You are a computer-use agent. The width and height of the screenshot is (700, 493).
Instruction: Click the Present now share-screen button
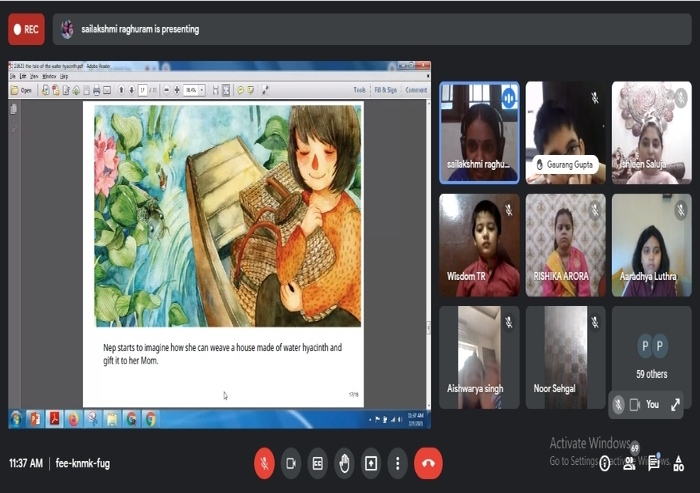pos(371,464)
